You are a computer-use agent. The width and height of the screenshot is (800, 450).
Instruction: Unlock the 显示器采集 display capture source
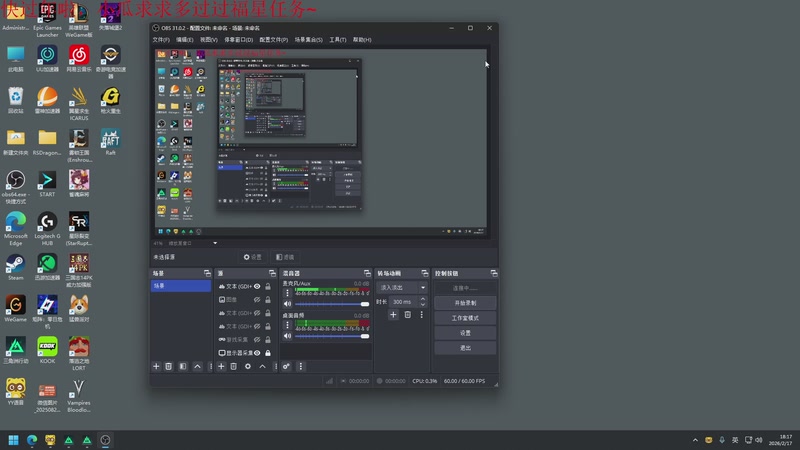pyautogui.click(x=268, y=353)
